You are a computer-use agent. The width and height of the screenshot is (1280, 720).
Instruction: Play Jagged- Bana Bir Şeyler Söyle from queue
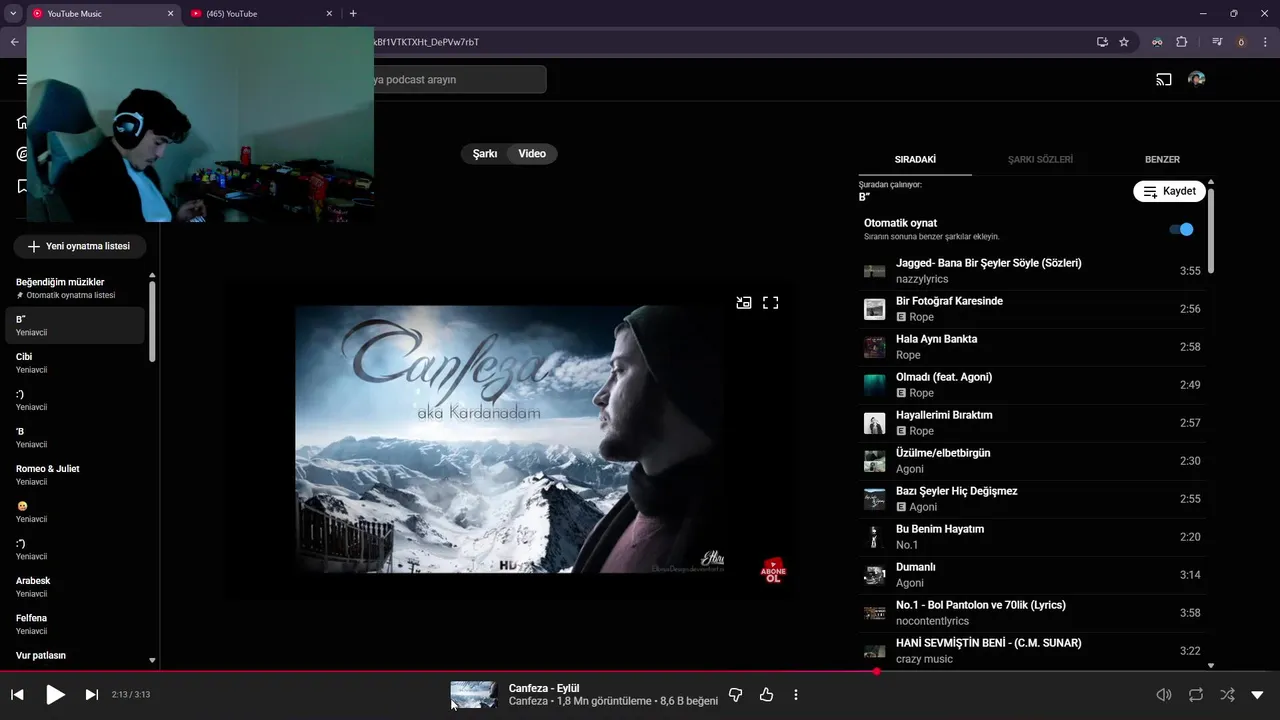point(1032,271)
